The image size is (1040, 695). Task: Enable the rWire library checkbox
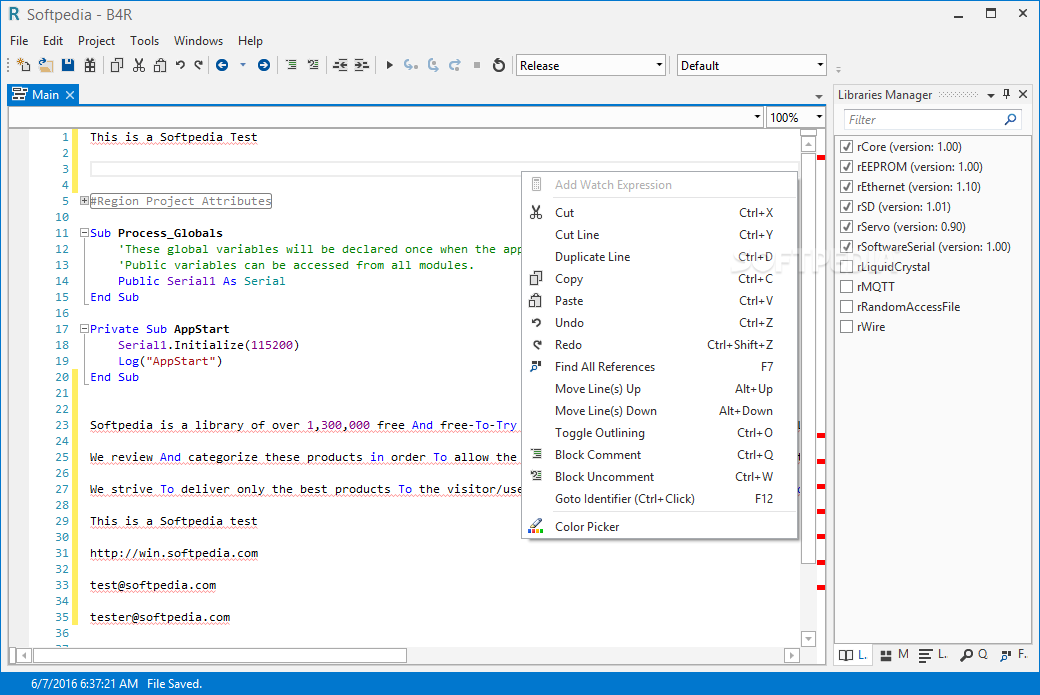846,326
